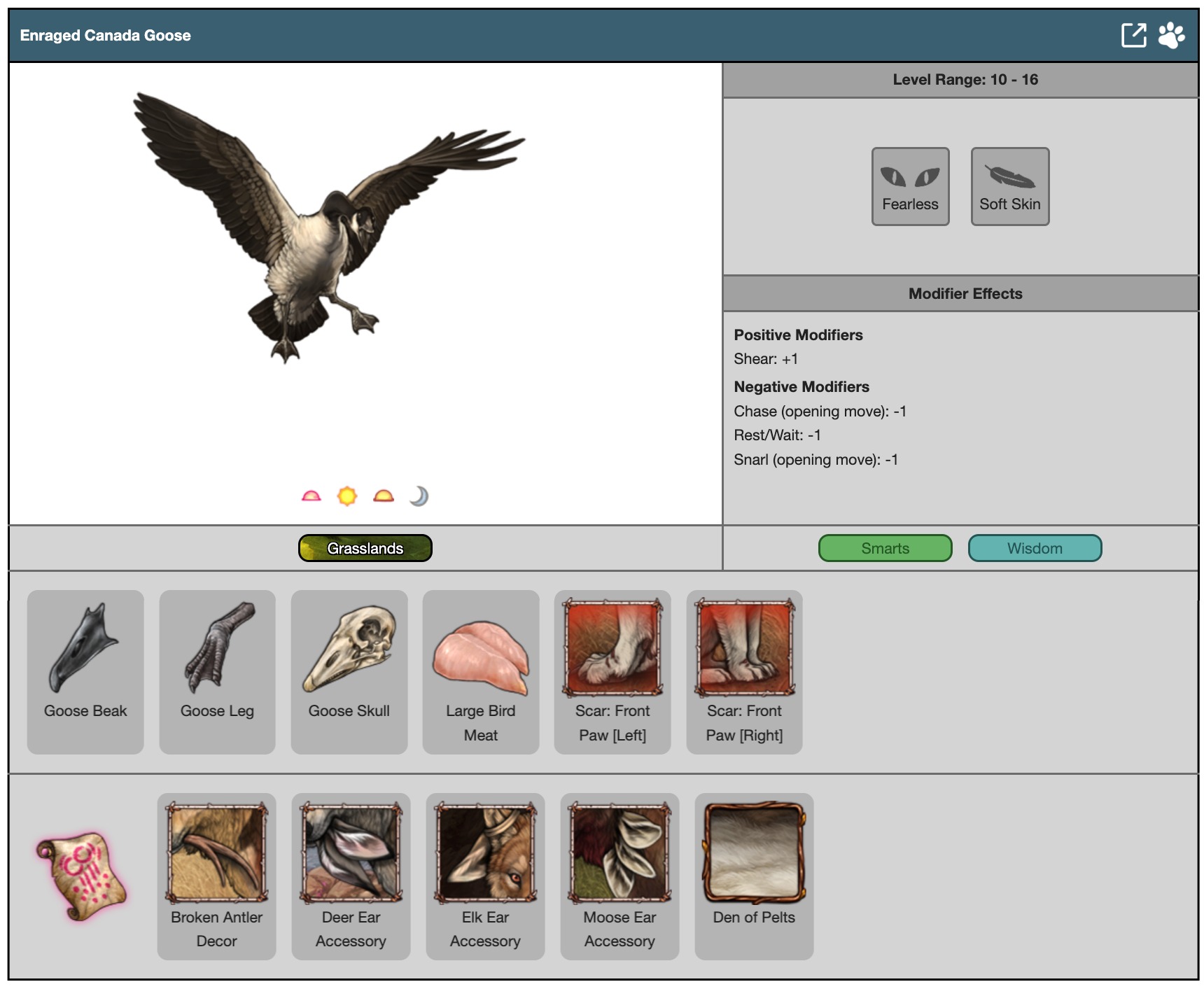
Task: Click the Grasslands biome tag
Action: pyautogui.click(x=365, y=548)
